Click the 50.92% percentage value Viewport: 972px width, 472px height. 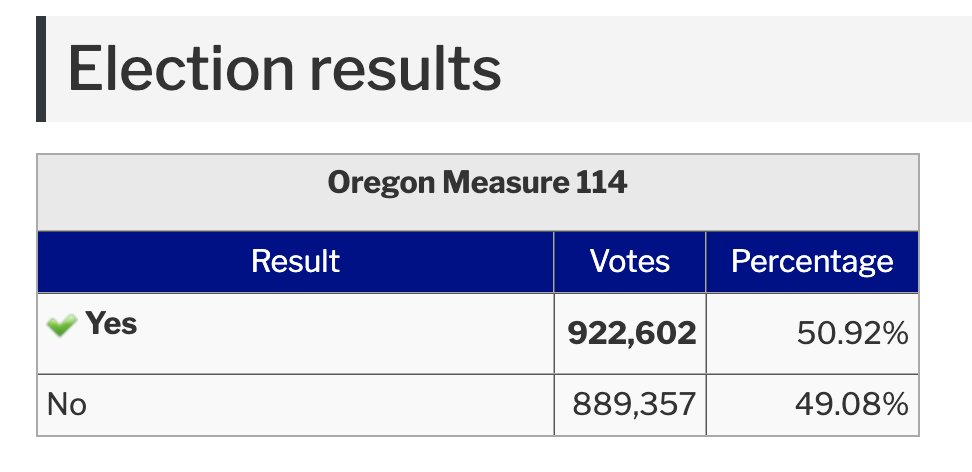pos(852,333)
